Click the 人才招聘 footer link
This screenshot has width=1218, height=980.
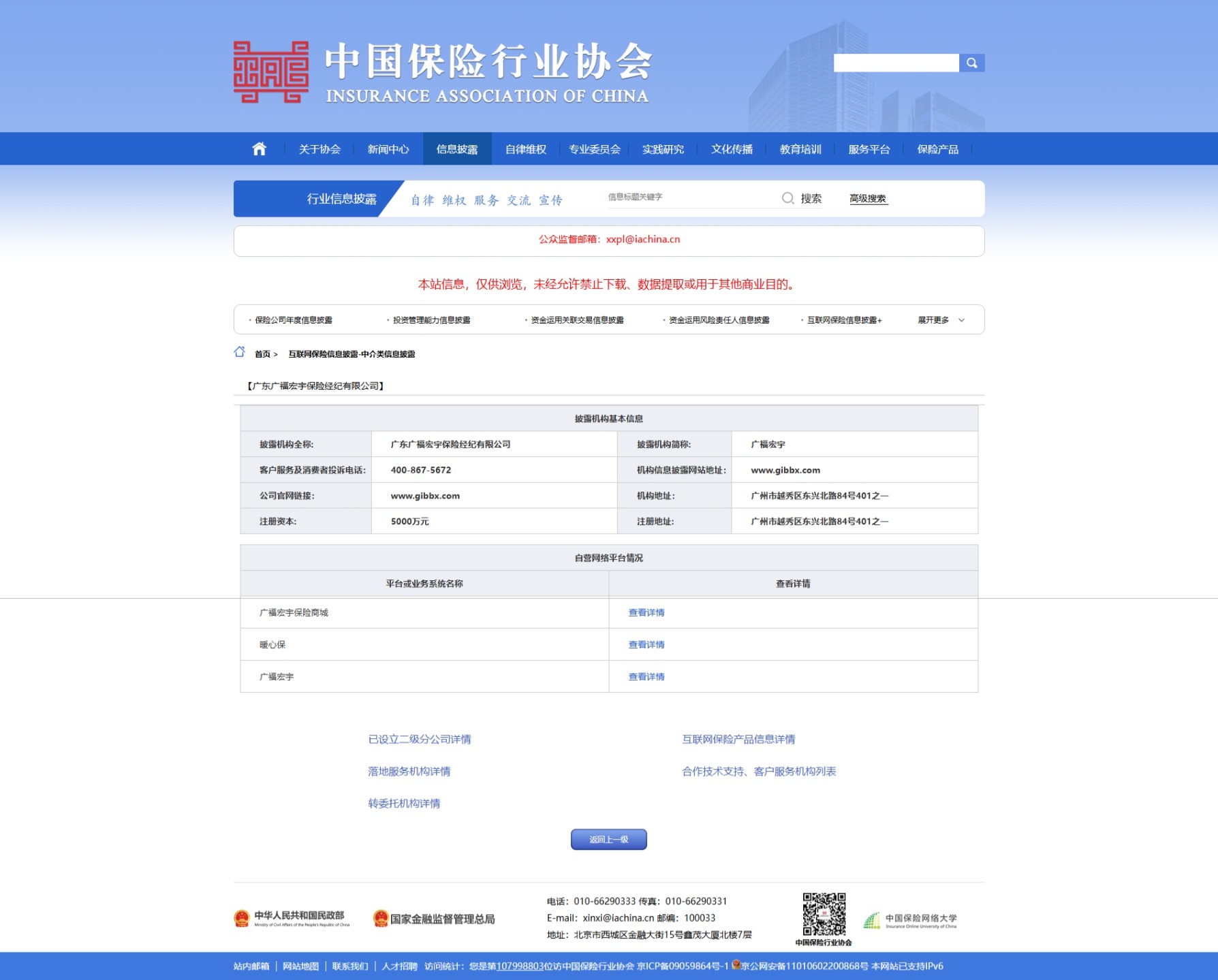[399, 966]
